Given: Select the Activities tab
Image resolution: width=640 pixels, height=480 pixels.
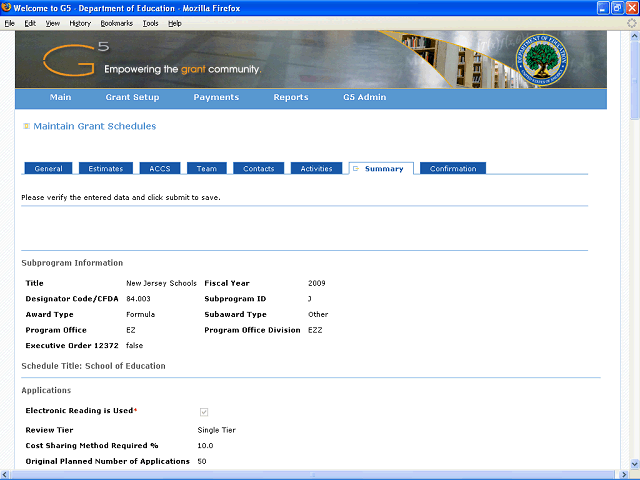Looking at the screenshot, I should (x=316, y=169).
